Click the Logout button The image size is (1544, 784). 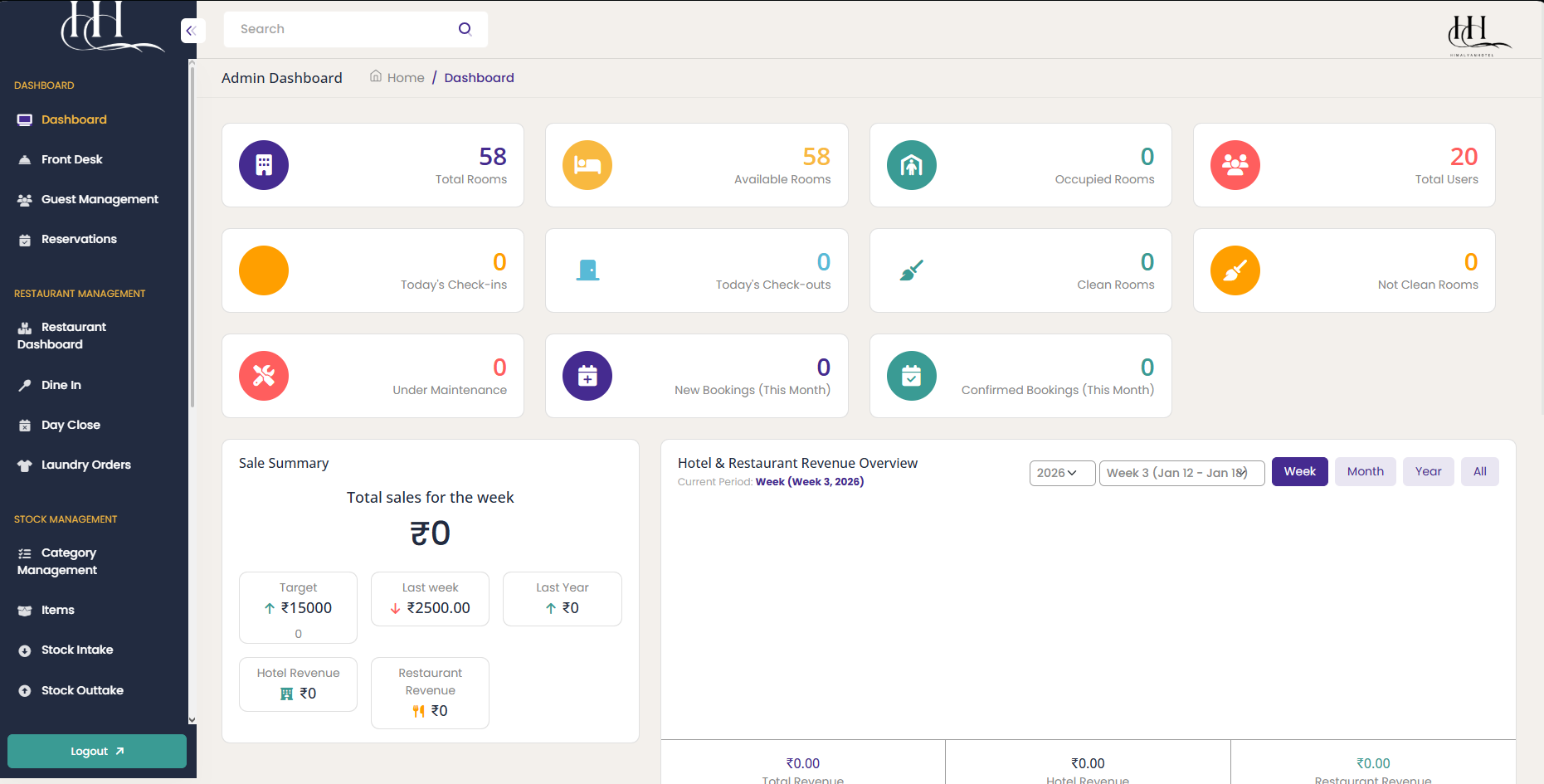96,751
